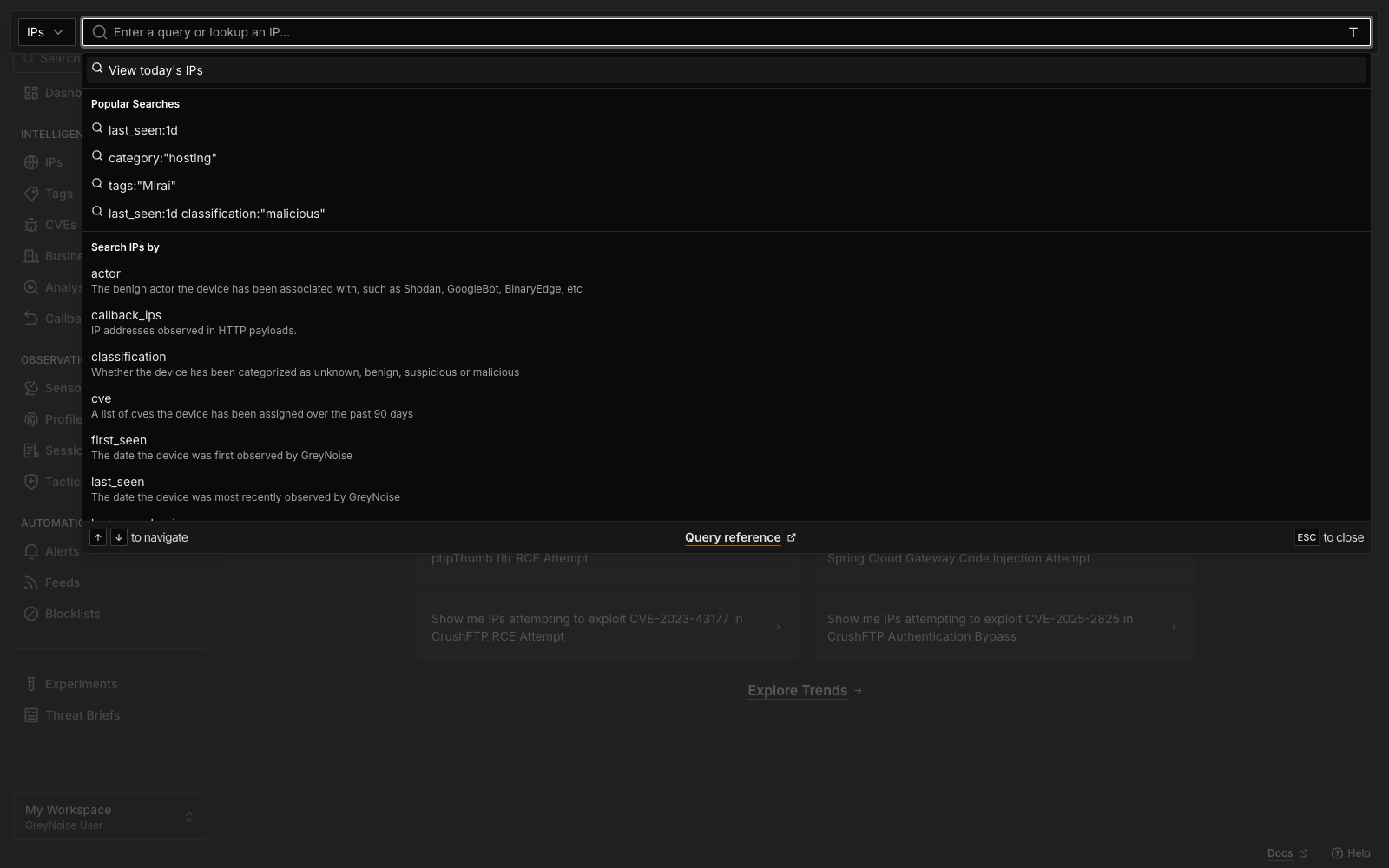Select the cve search field
1389x868 pixels.
coord(726,405)
